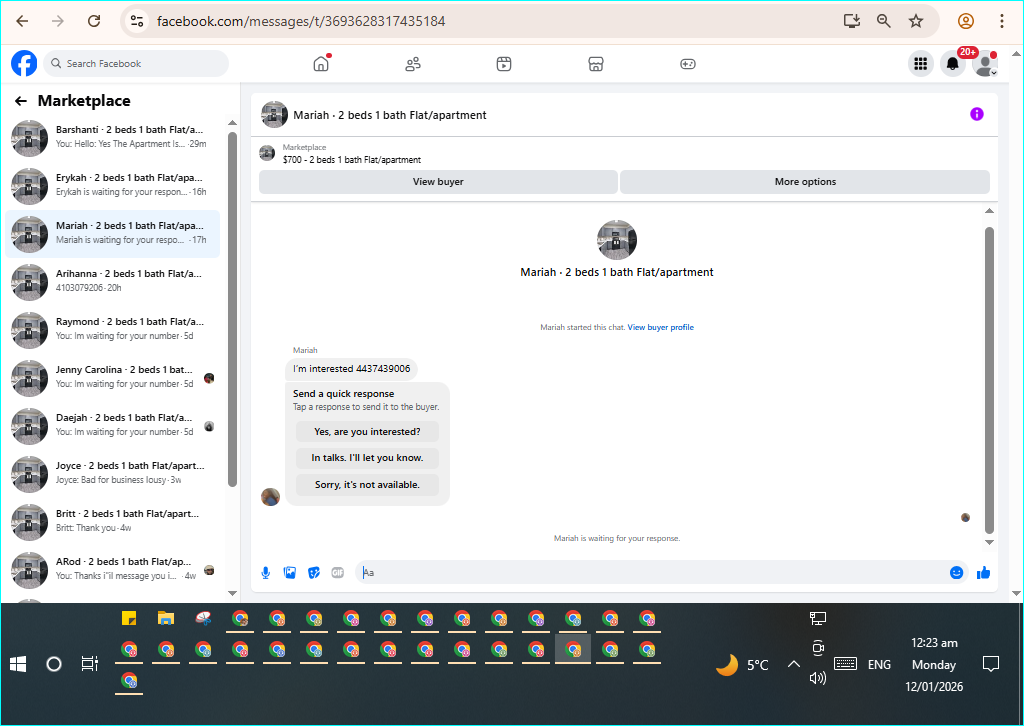Click the View buyer button

click(438, 182)
